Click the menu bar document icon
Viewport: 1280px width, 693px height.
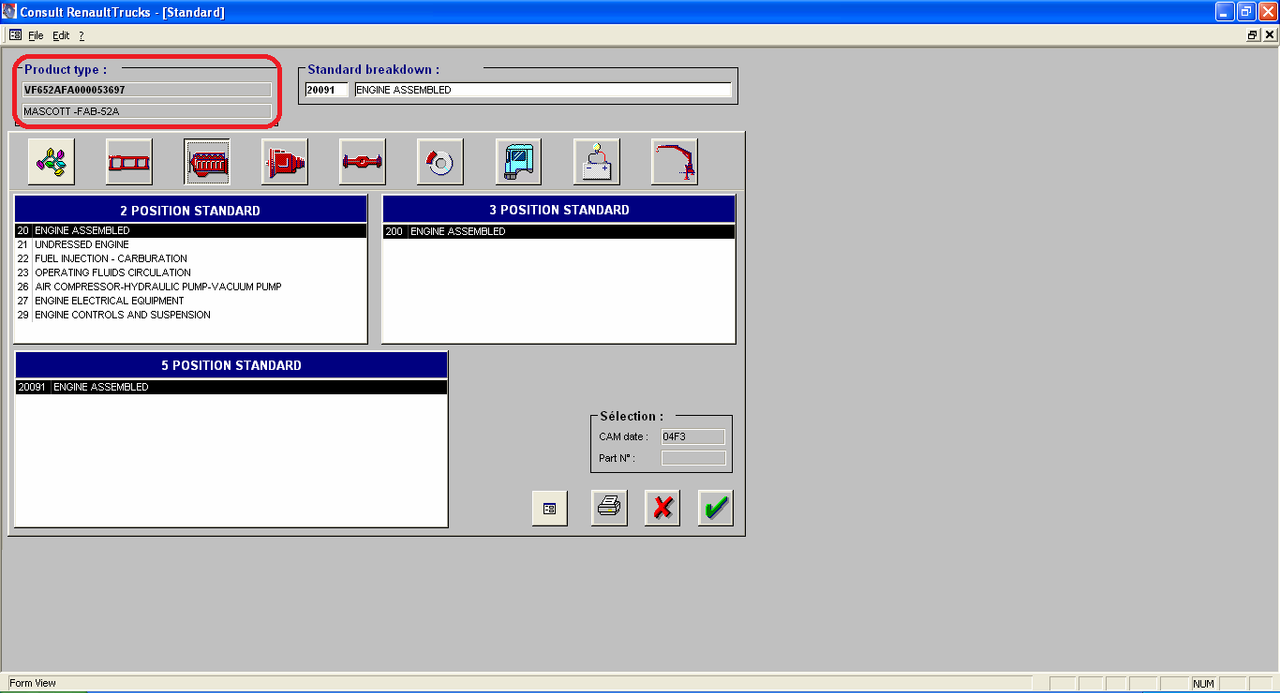pyautogui.click(x=15, y=35)
